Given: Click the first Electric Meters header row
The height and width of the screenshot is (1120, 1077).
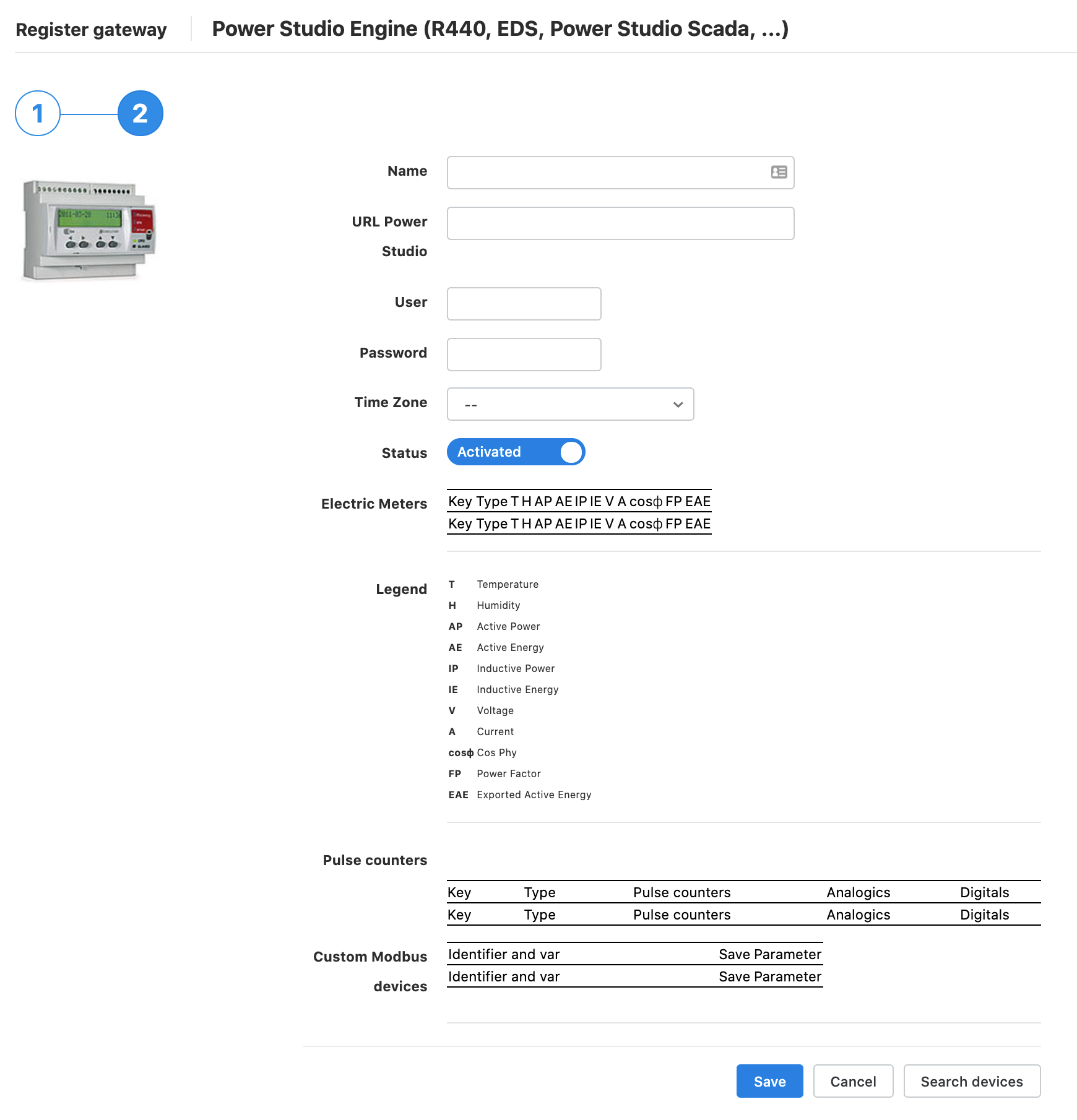Looking at the screenshot, I should tap(579, 501).
